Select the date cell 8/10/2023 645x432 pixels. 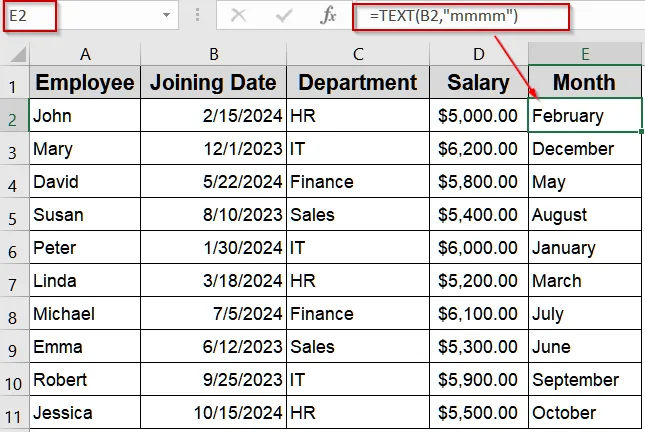[213, 214]
